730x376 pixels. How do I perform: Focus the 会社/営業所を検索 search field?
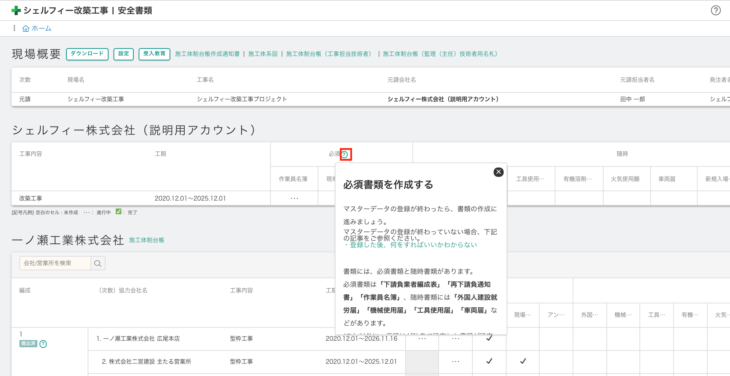[x=55, y=263]
